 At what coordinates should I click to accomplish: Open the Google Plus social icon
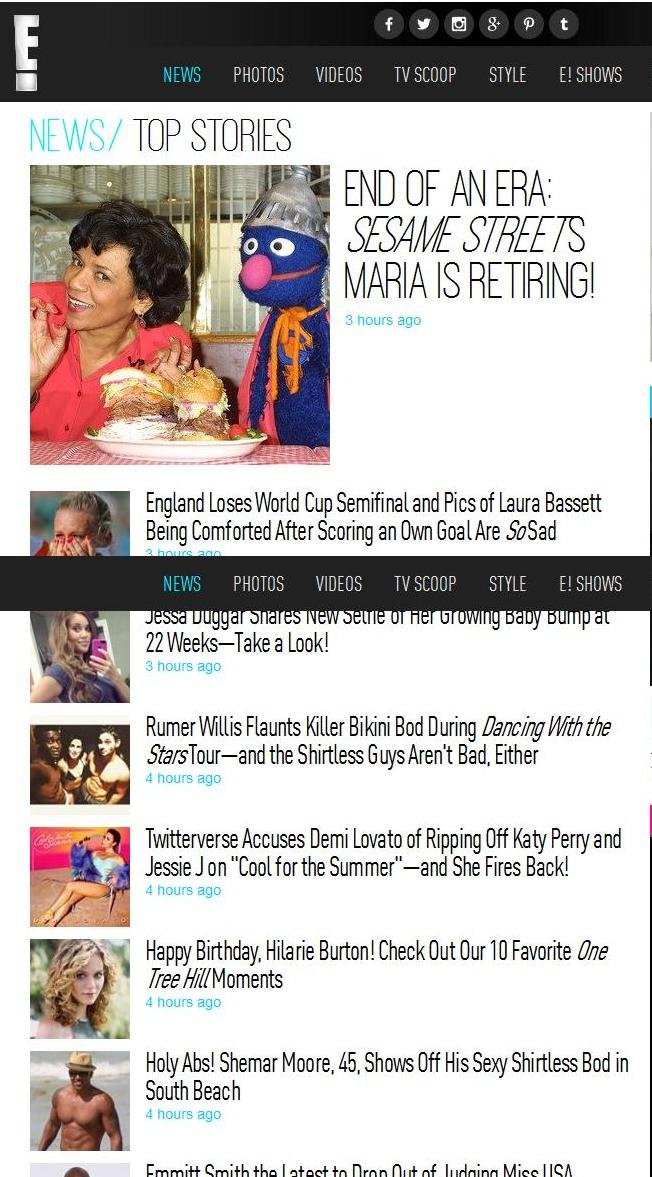click(494, 25)
